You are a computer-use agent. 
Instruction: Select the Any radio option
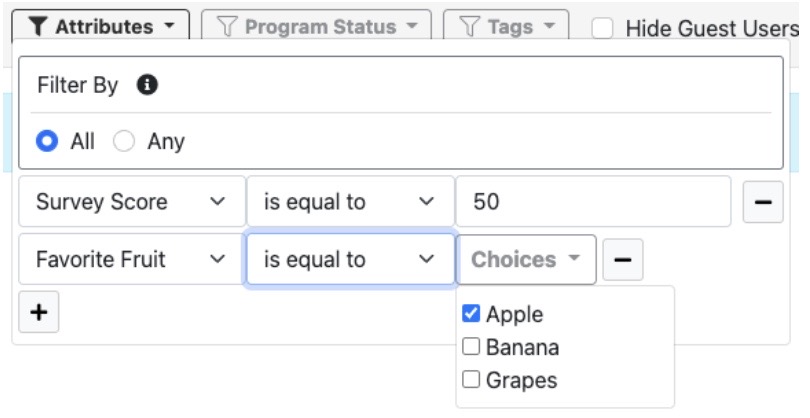pyautogui.click(x=124, y=142)
